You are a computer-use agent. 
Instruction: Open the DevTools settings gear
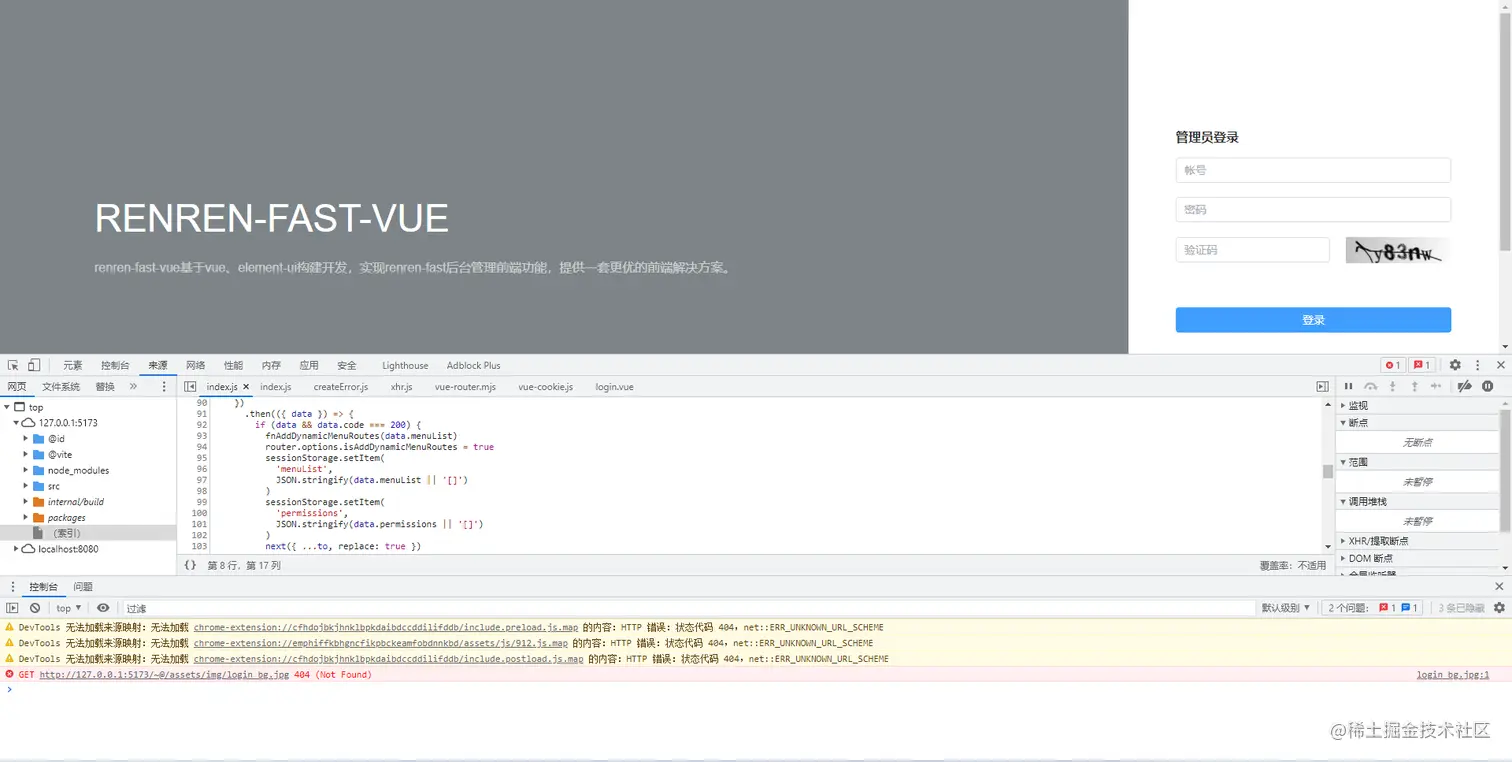click(x=1455, y=365)
